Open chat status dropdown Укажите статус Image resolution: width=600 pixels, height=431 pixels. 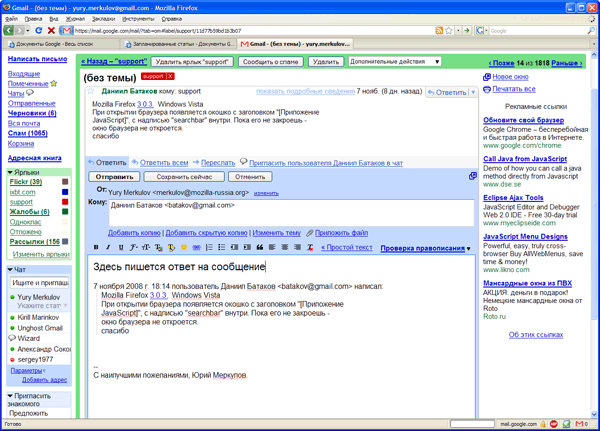pyautogui.click(x=65, y=305)
